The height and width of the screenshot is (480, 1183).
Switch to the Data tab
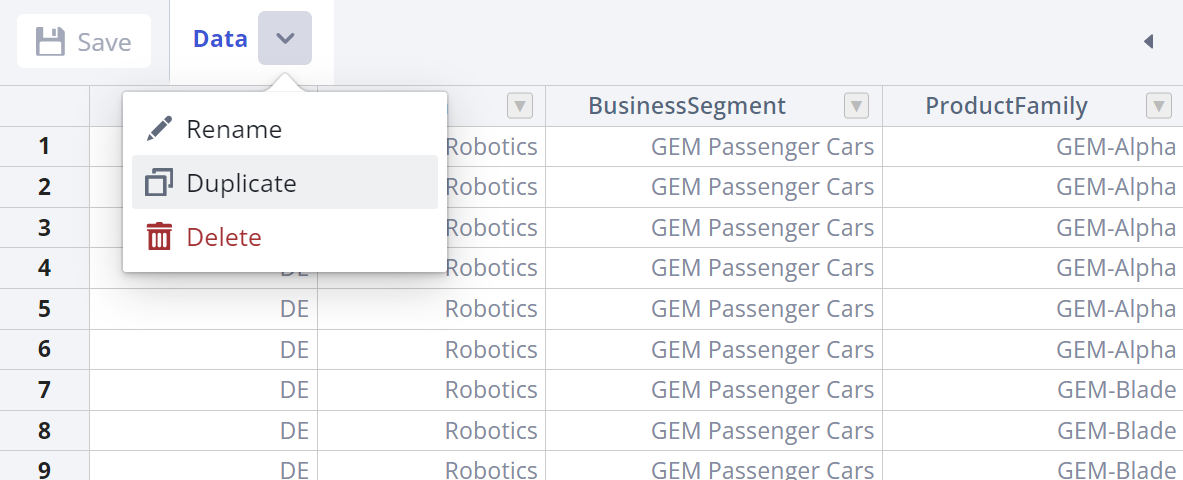click(x=220, y=39)
